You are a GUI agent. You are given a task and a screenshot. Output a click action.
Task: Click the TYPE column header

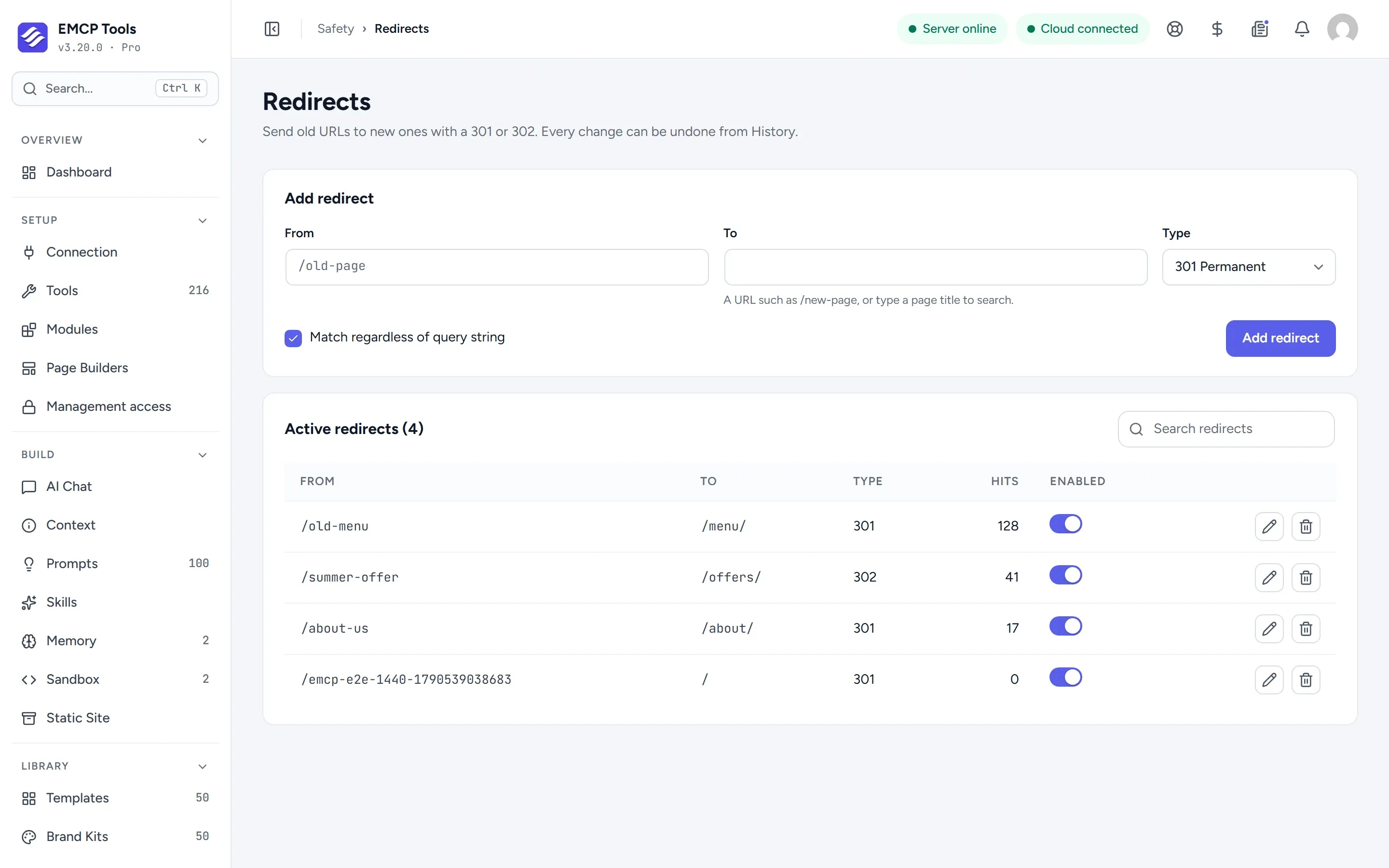[867, 481]
